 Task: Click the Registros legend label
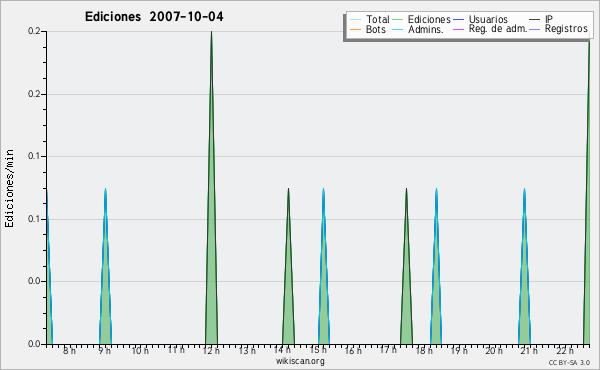566,29
